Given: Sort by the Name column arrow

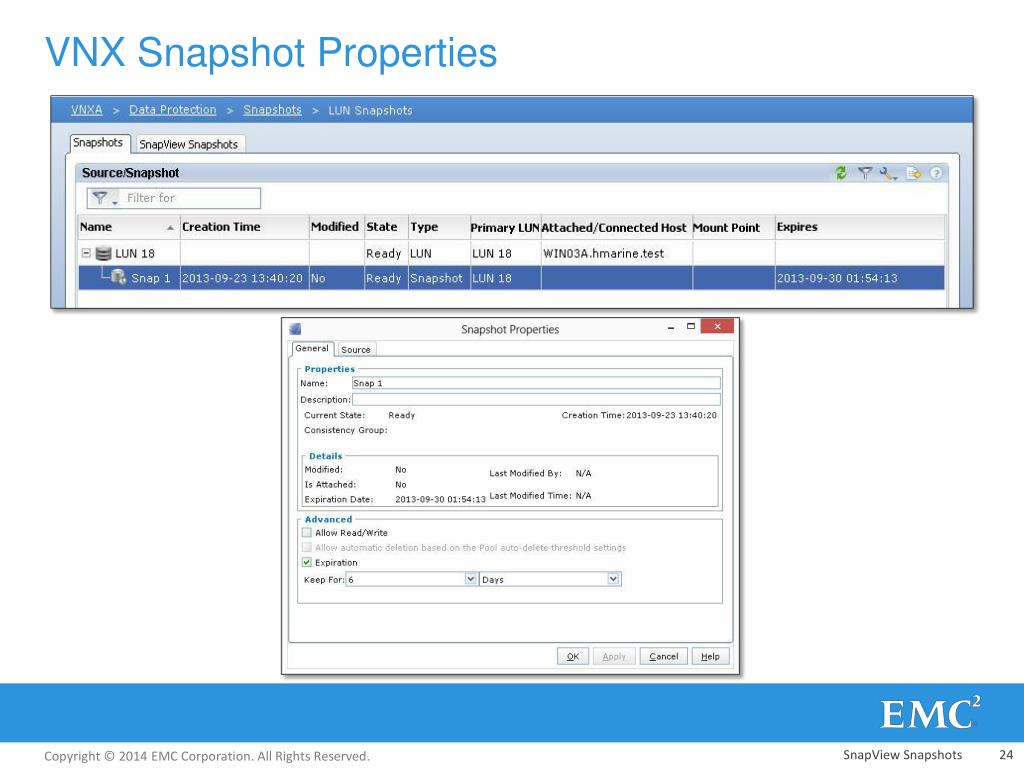Looking at the screenshot, I should click(x=170, y=227).
